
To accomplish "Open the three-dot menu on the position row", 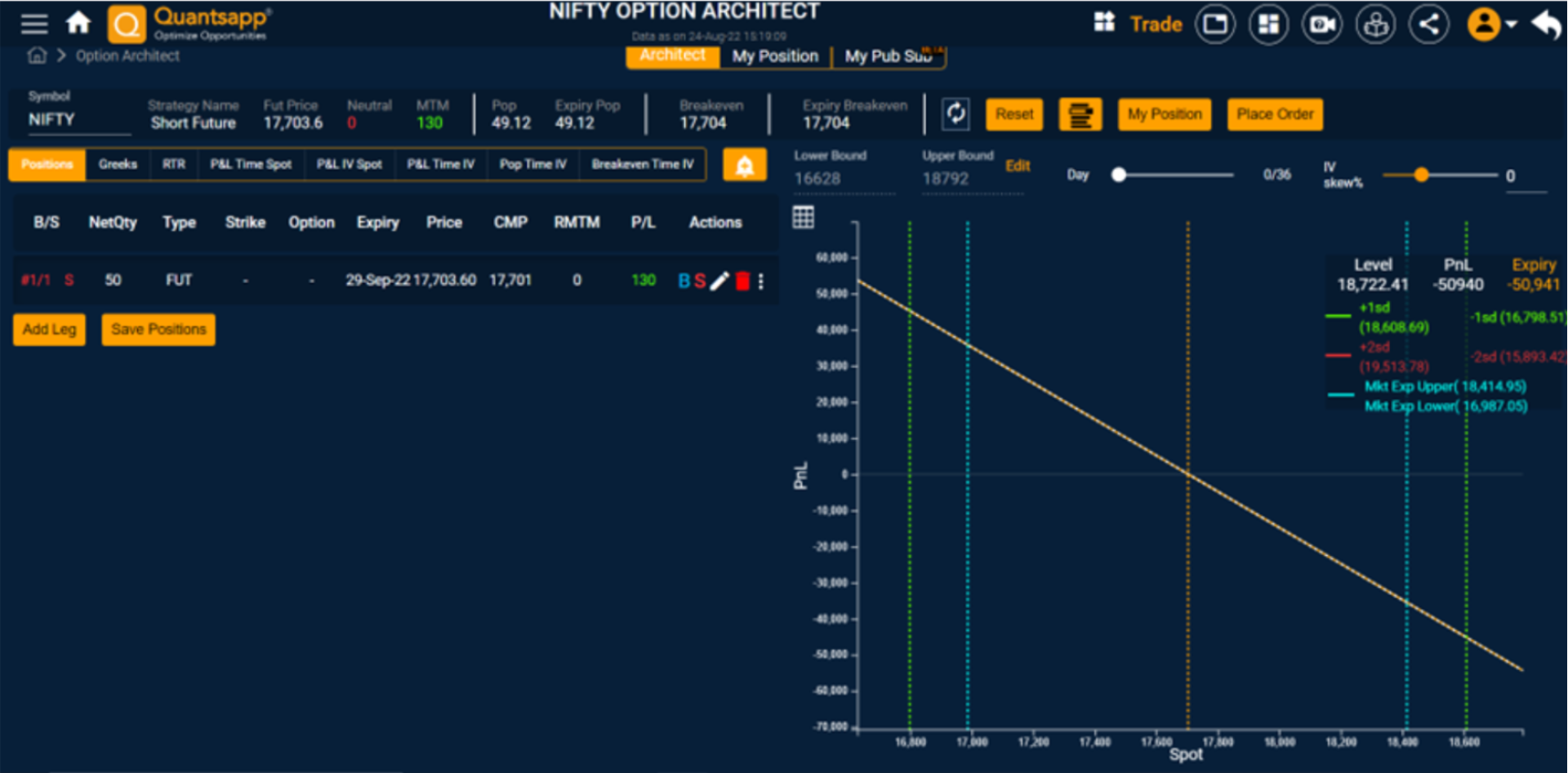I will [x=760, y=281].
